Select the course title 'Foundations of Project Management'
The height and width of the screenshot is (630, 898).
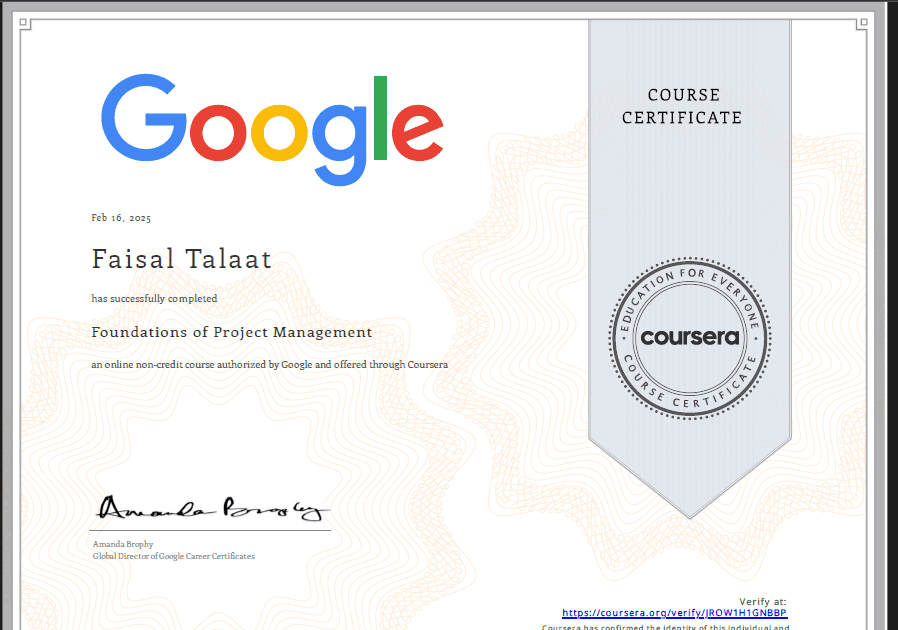pos(232,332)
